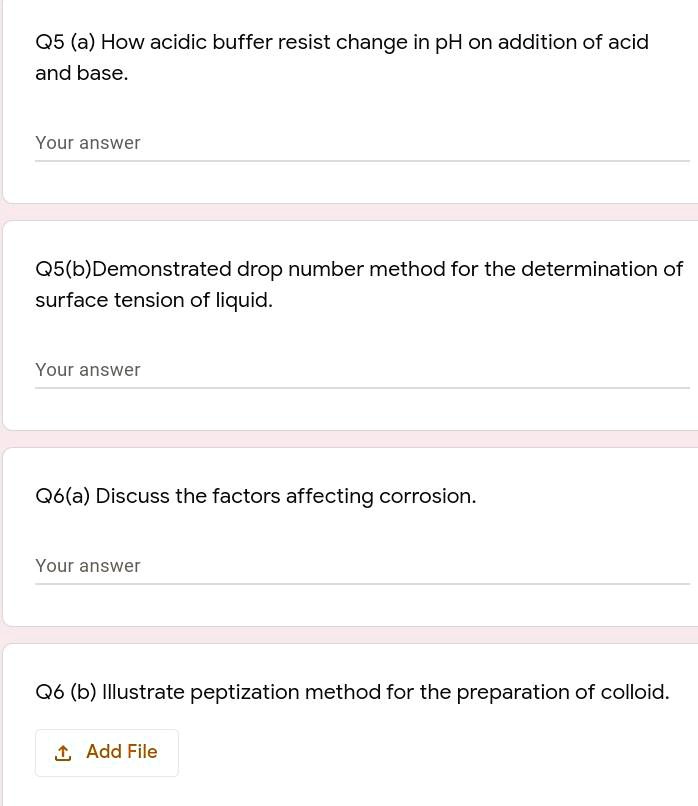Click the Q5(a) acidic buffer question card

pos(349,100)
